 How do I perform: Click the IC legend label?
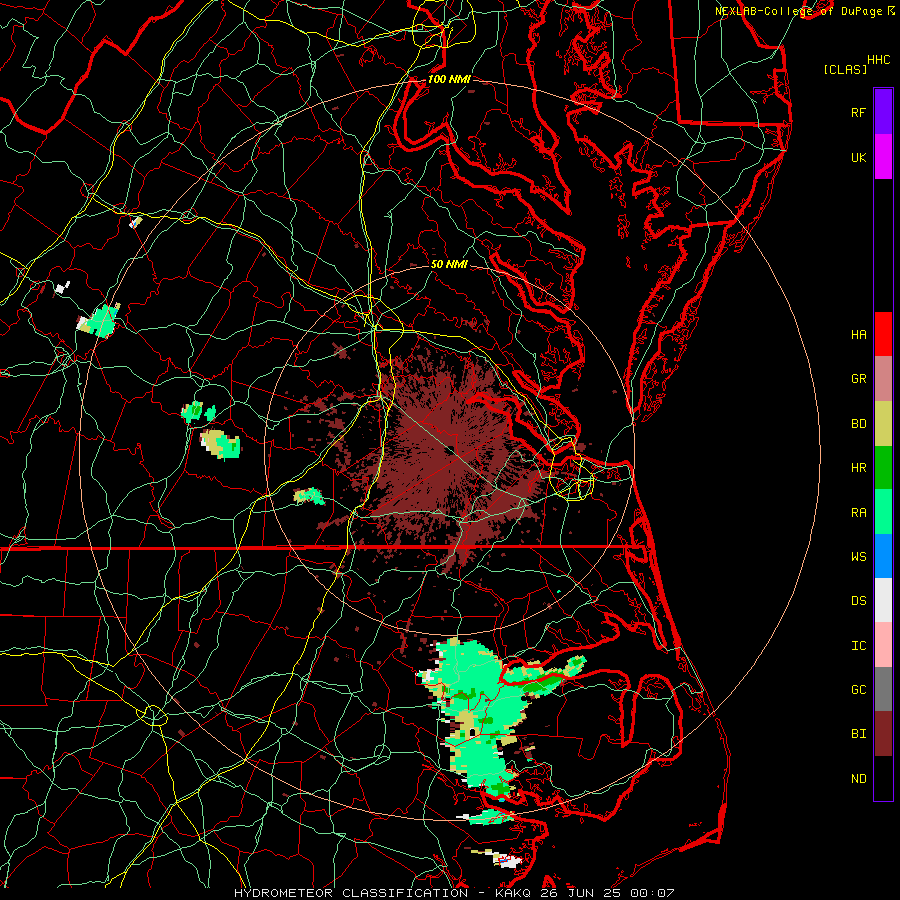[x=858, y=646]
